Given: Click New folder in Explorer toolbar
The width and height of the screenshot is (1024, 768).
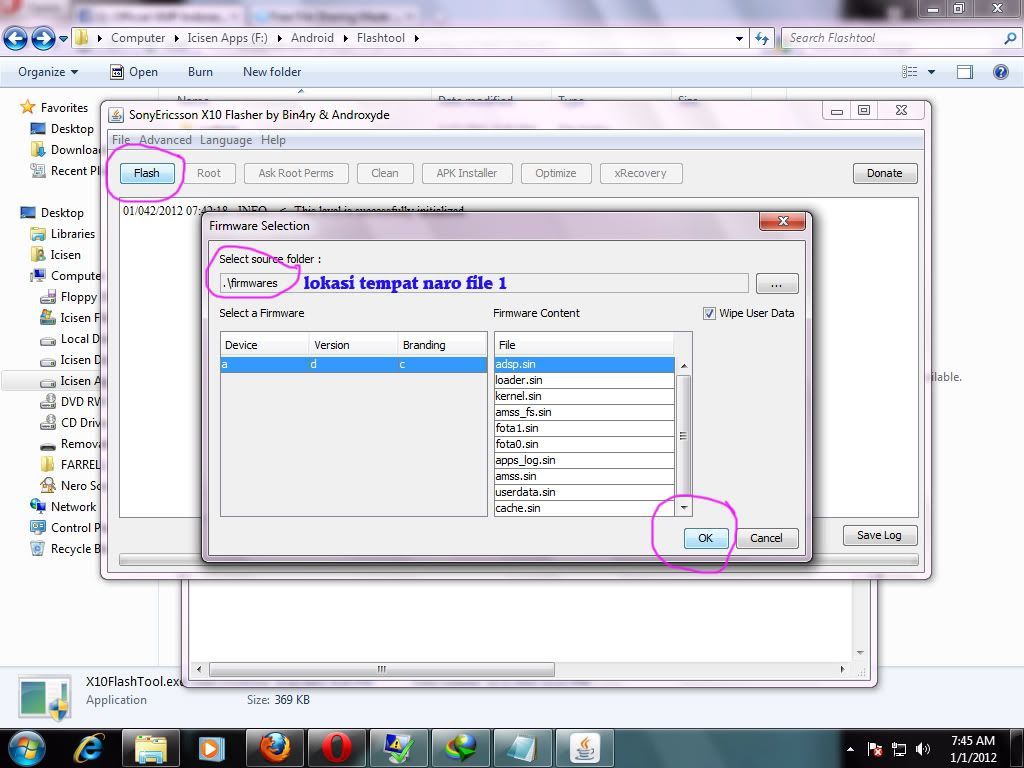Looking at the screenshot, I should click(x=272, y=72).
